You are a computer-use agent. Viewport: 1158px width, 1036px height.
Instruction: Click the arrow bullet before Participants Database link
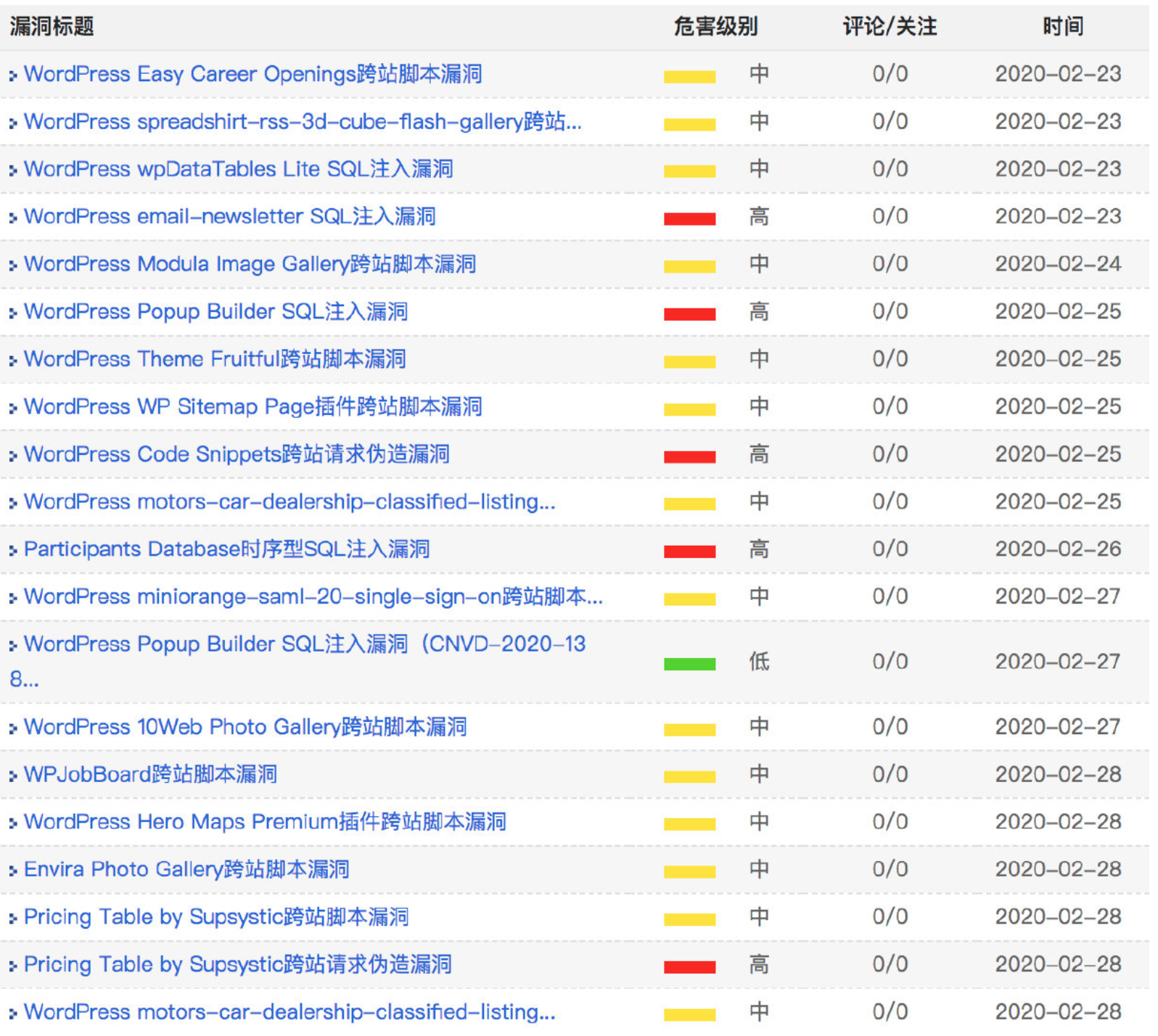pyautogui.click(x=13, y=551)
